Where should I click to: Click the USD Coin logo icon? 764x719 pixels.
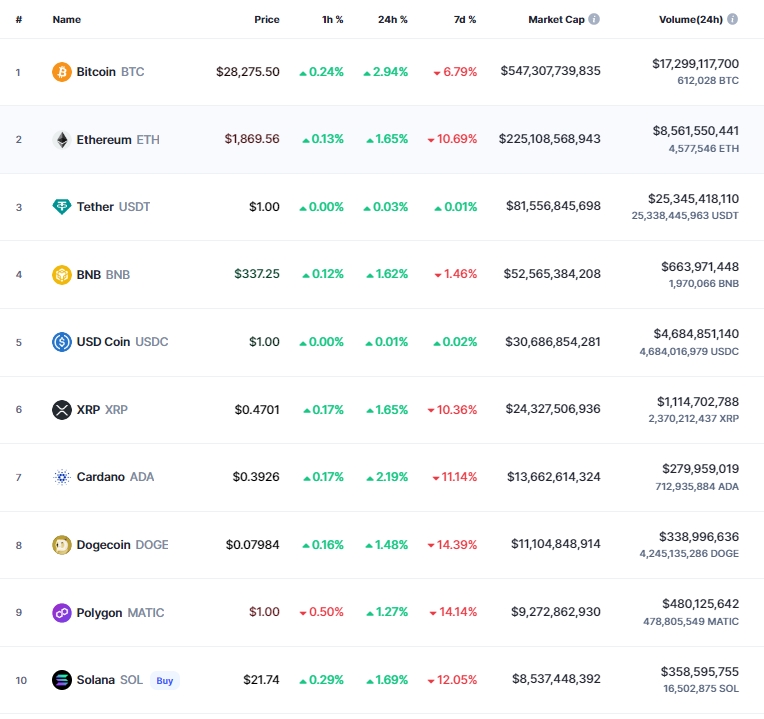pos(62,342)
